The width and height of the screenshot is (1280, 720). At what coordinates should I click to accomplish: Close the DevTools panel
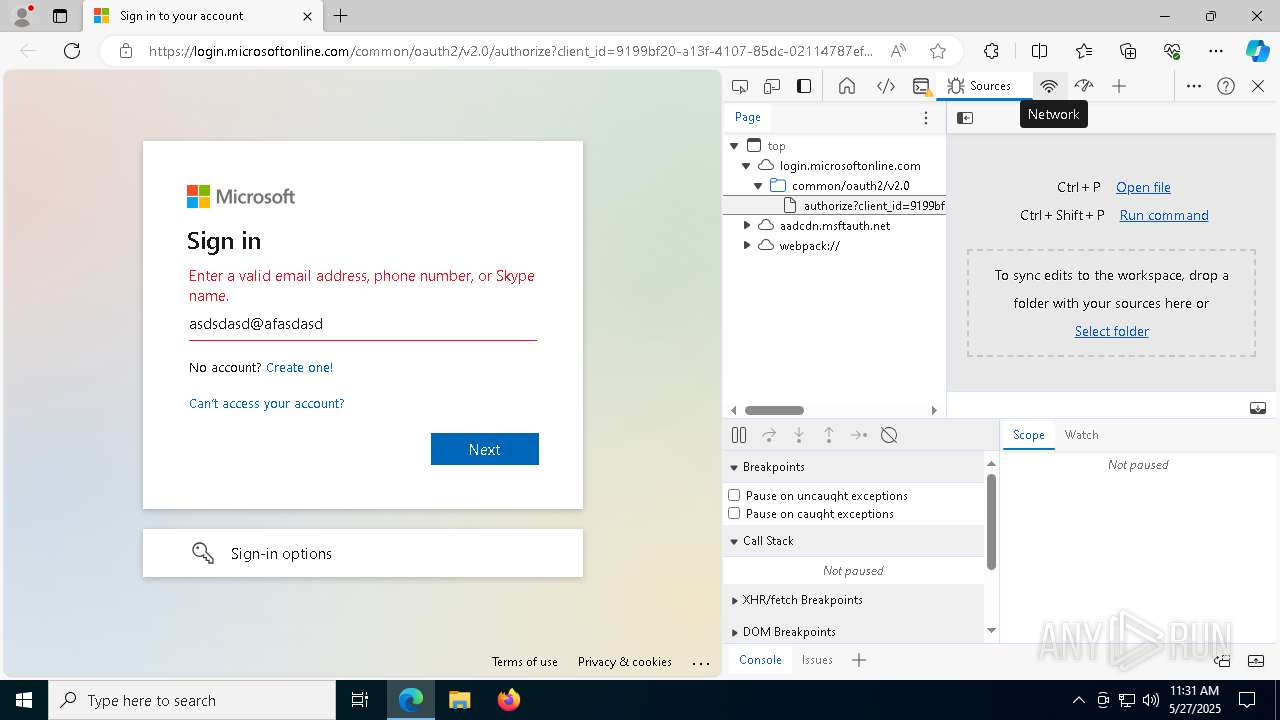(x=1258, y=86)
